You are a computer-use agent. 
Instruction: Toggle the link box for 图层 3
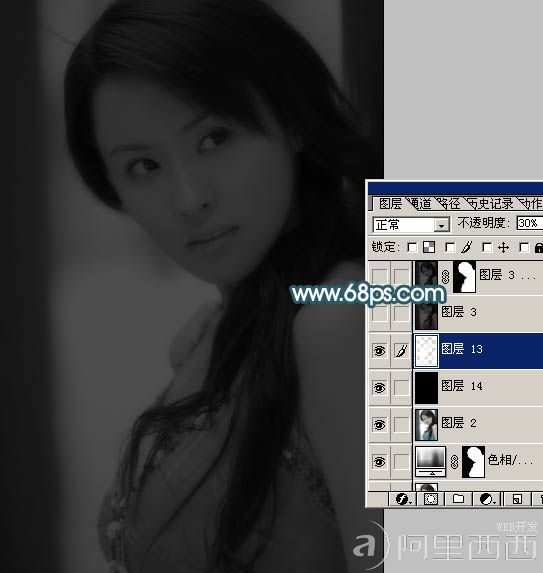point(402,314)
